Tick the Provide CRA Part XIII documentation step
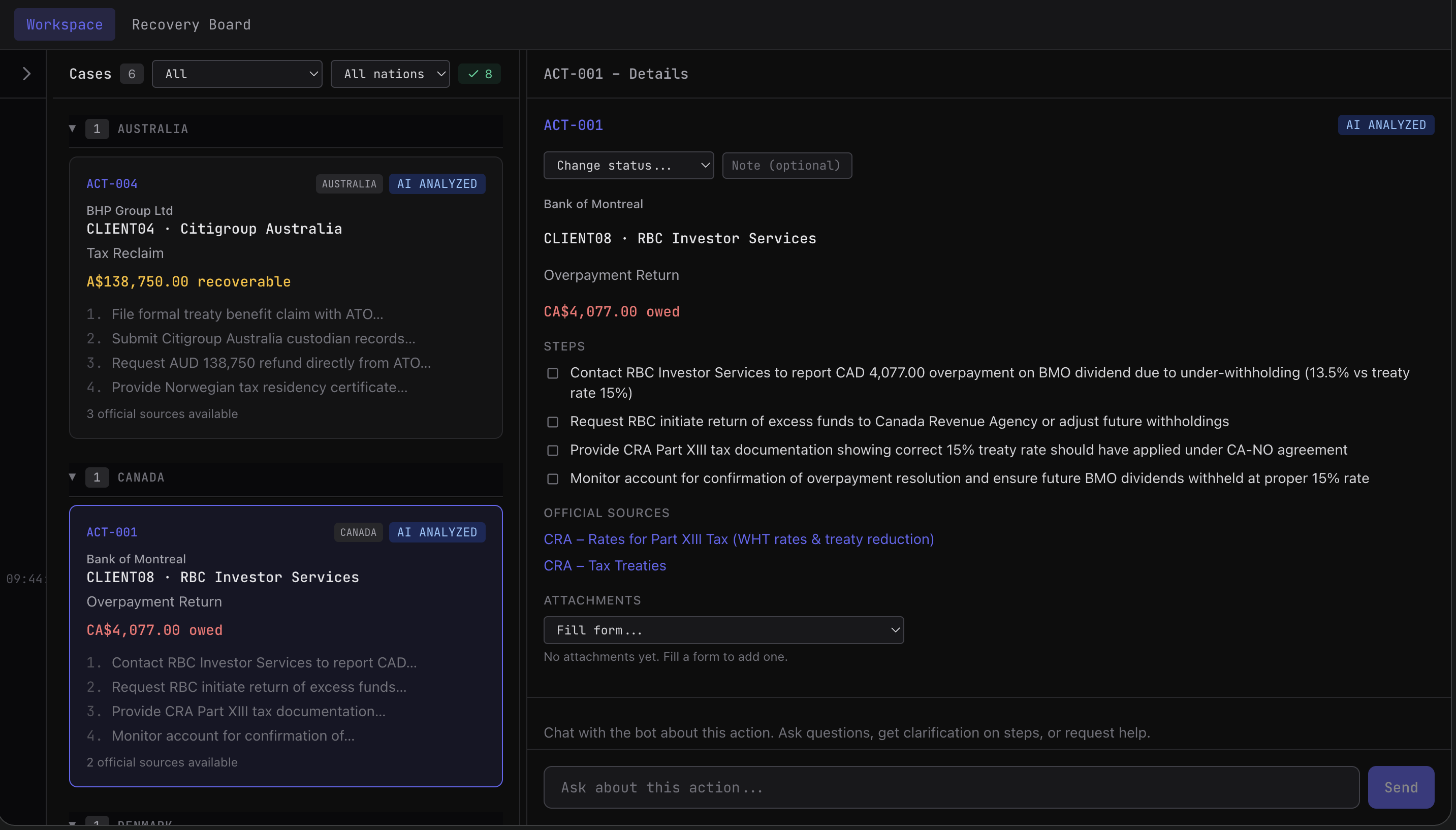The width and height of the screenshot is (1456, 830). pos(552,451)
